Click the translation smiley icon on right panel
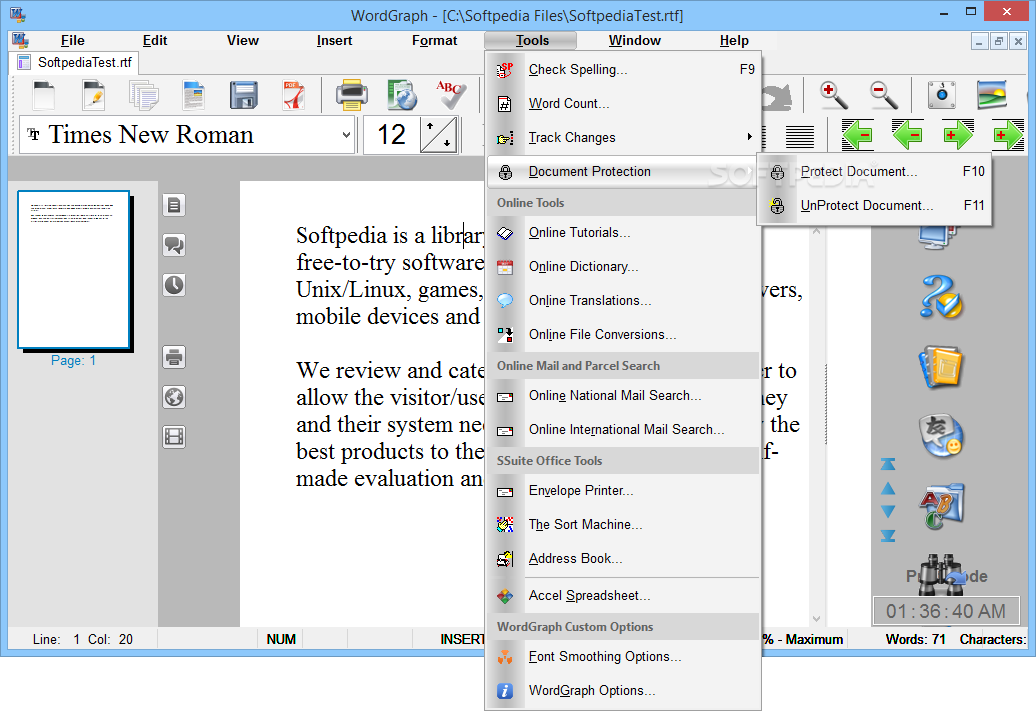 click(x=941, y=435)
